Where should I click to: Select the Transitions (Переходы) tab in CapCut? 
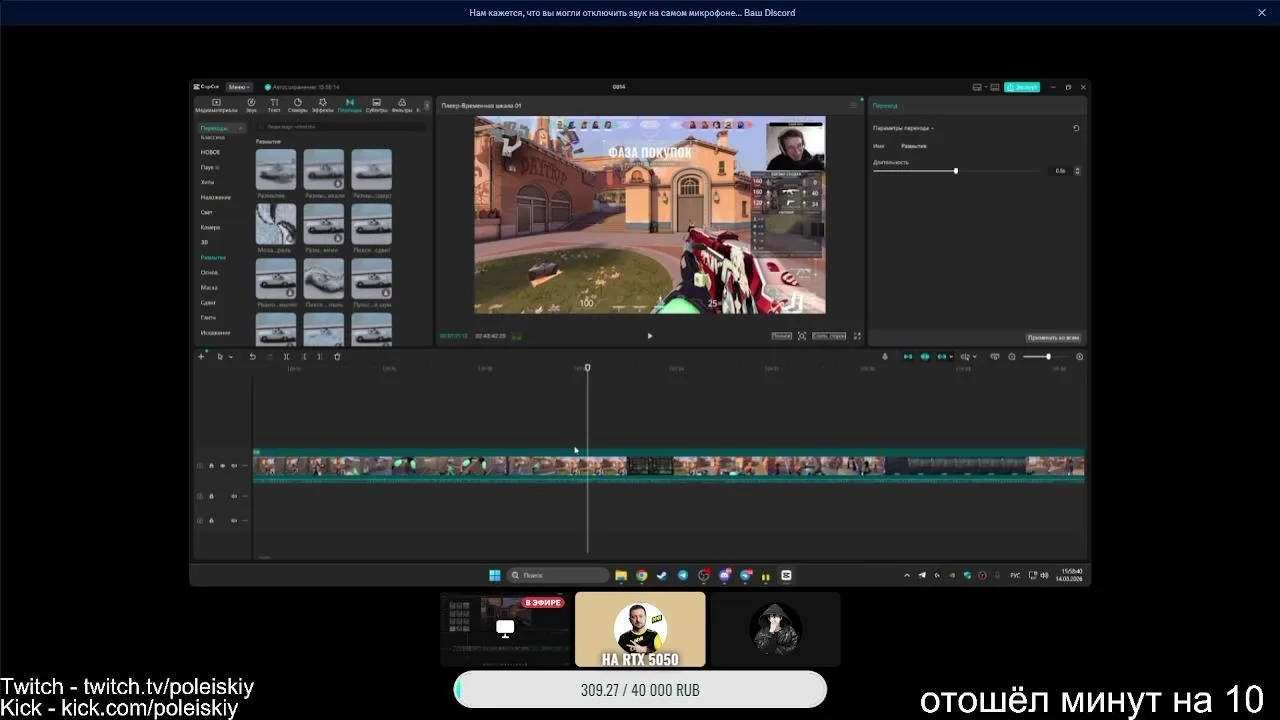[349, 105]
